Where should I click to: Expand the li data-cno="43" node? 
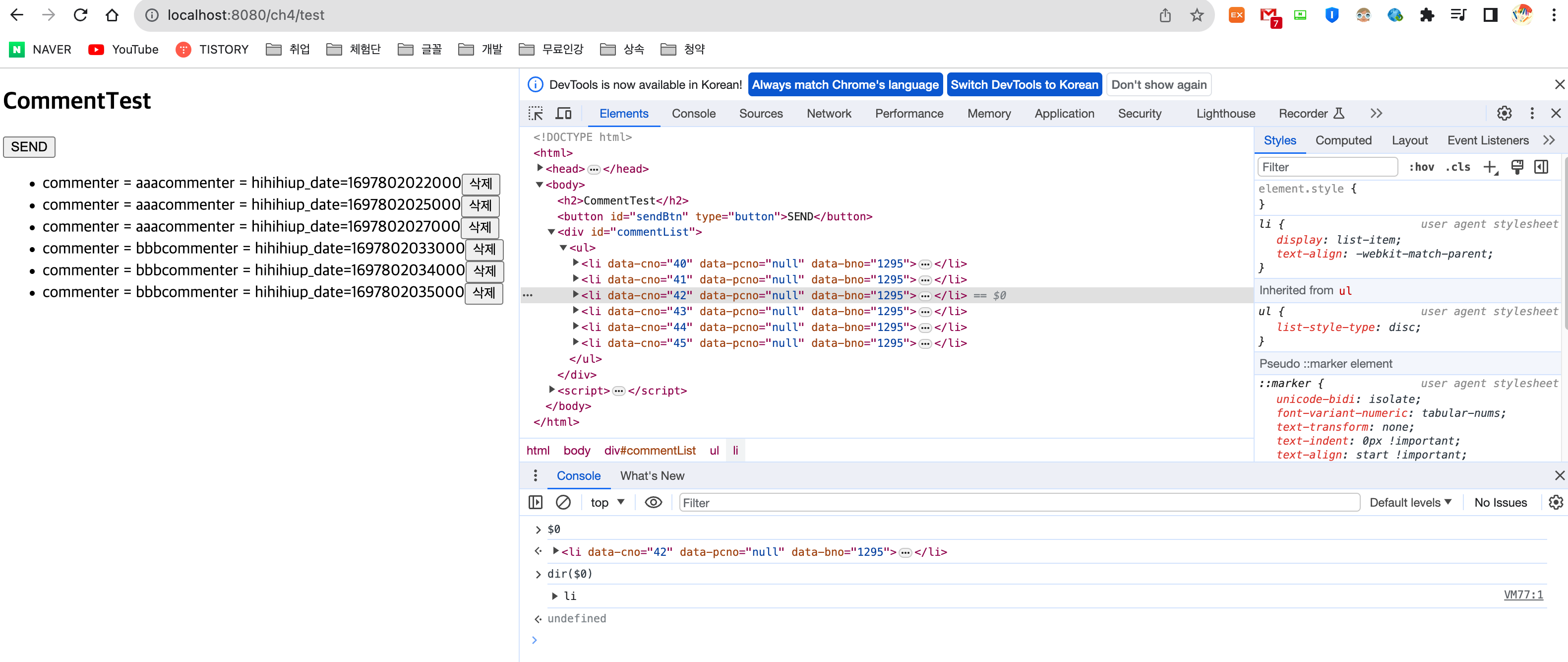click(575, 311)
